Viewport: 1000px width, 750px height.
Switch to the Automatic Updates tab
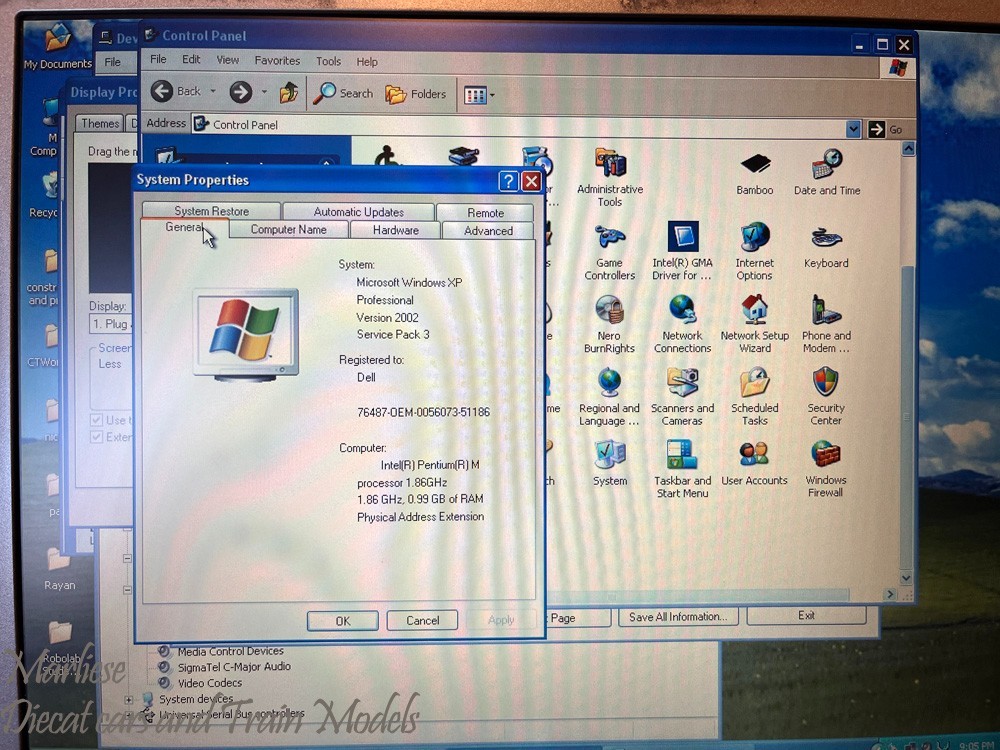(x=358, y=212)
